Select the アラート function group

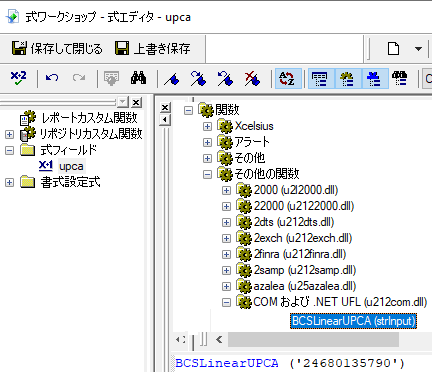click(x=252, y=142)
